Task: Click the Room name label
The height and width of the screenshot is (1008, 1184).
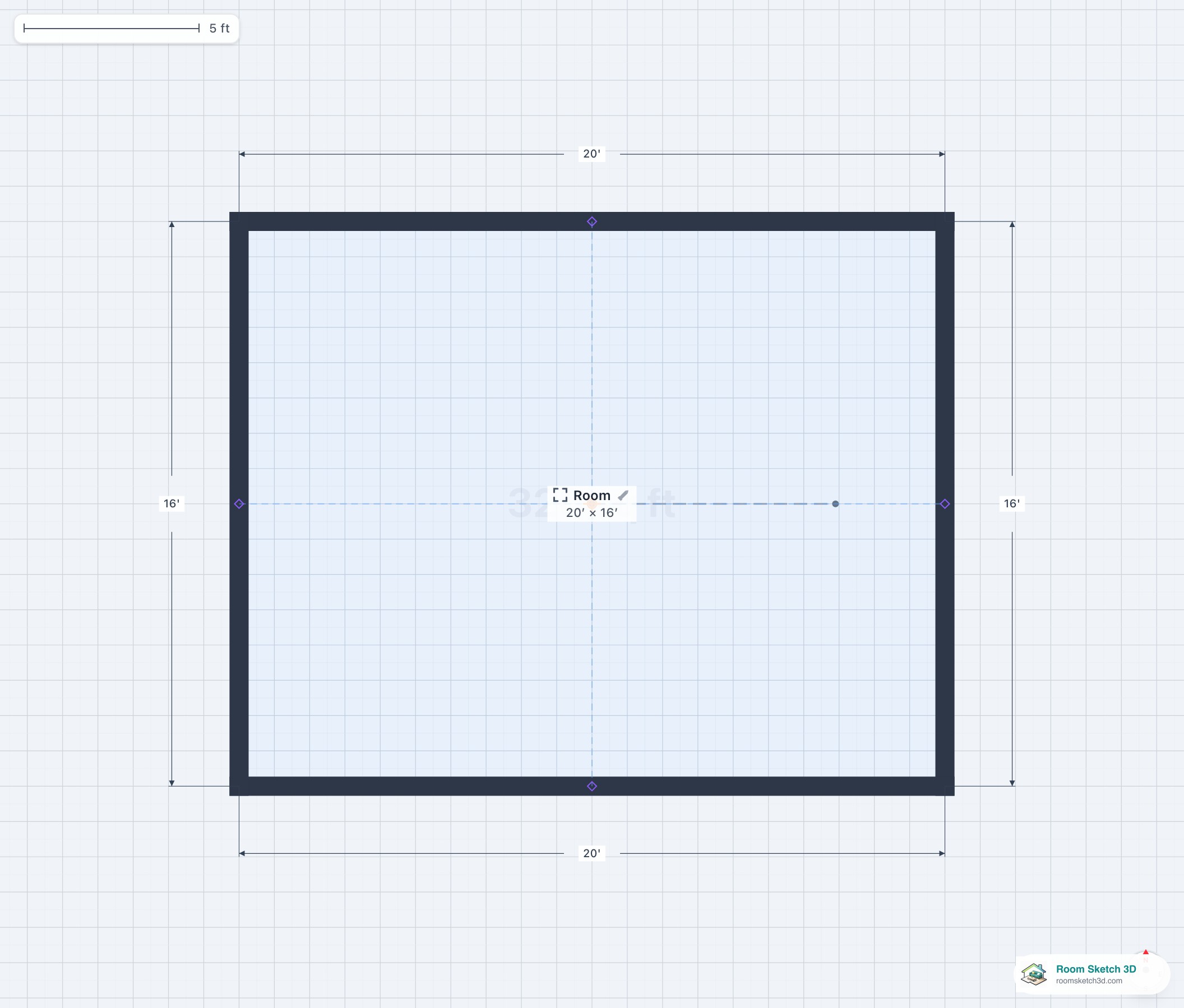Action: pos(592,496)
